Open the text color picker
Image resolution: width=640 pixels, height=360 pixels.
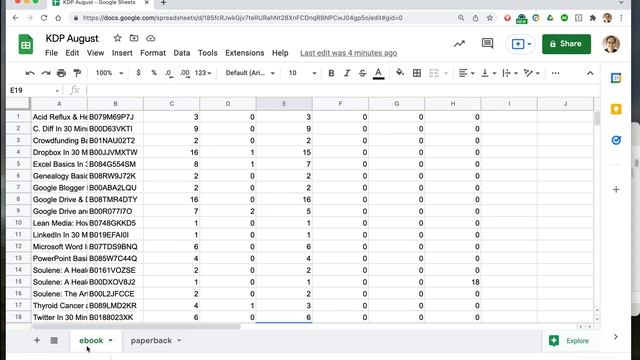[378, 73]
